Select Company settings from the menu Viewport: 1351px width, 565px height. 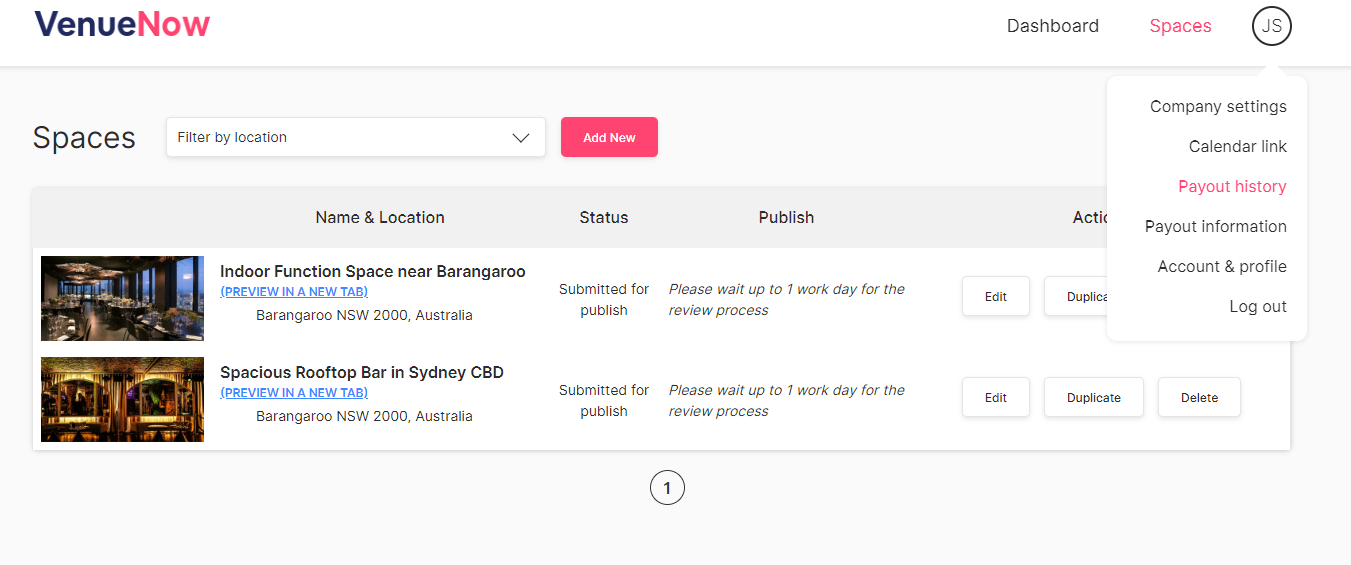1218,106
